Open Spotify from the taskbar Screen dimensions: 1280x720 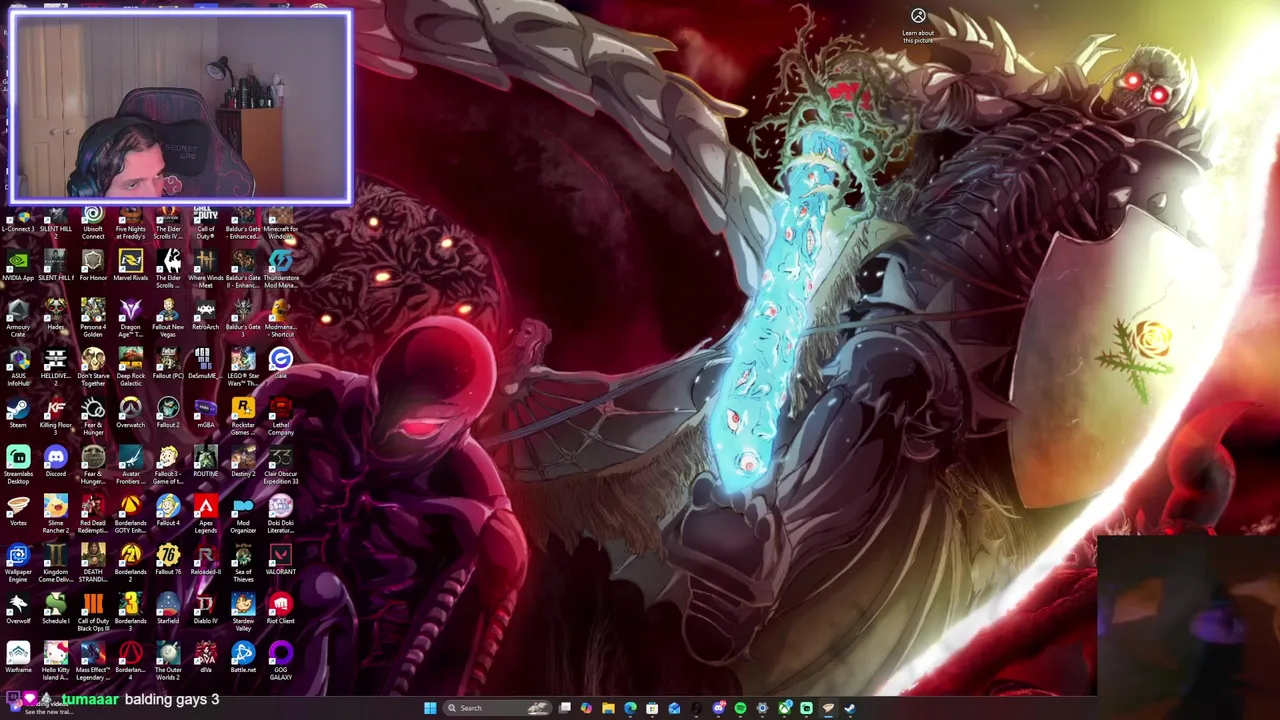(740, 708)
